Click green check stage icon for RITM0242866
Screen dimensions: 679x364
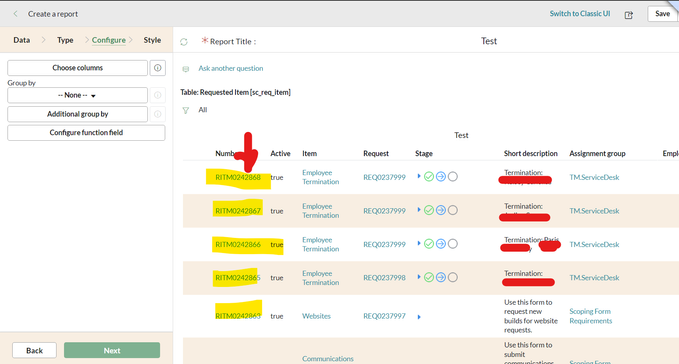coord(429,244)
